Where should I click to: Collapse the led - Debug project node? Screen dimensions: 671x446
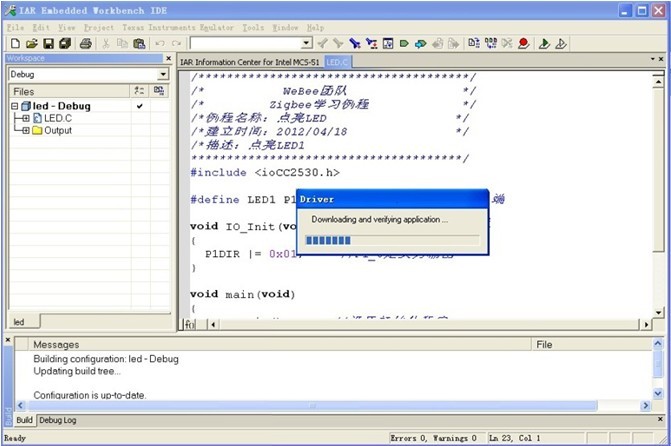(x=15, y=106)
